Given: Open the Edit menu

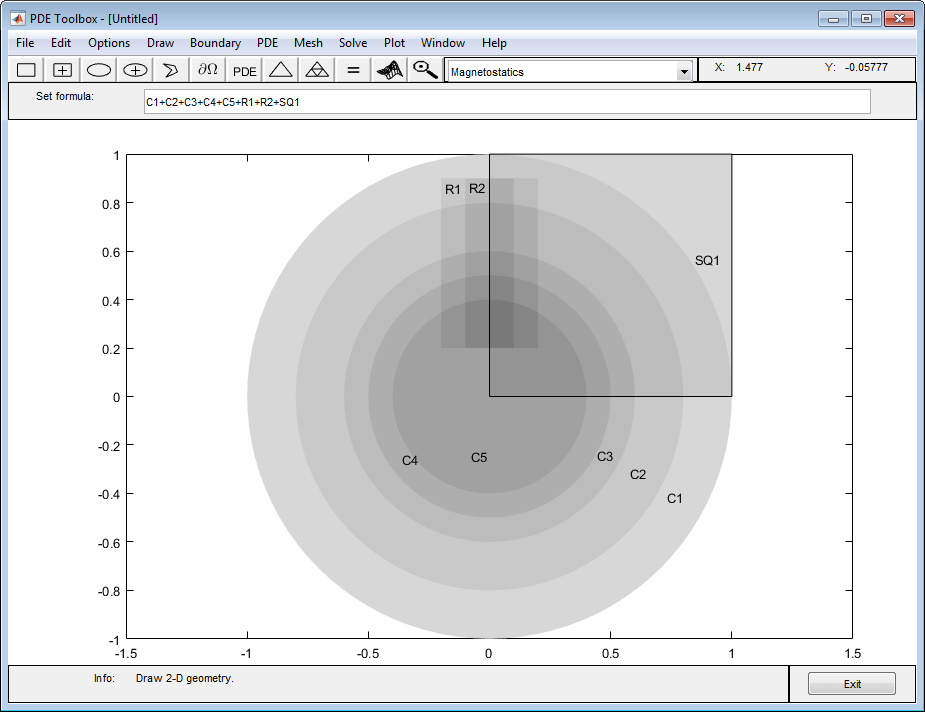Looking at the screenshot, I should point(61,43).
